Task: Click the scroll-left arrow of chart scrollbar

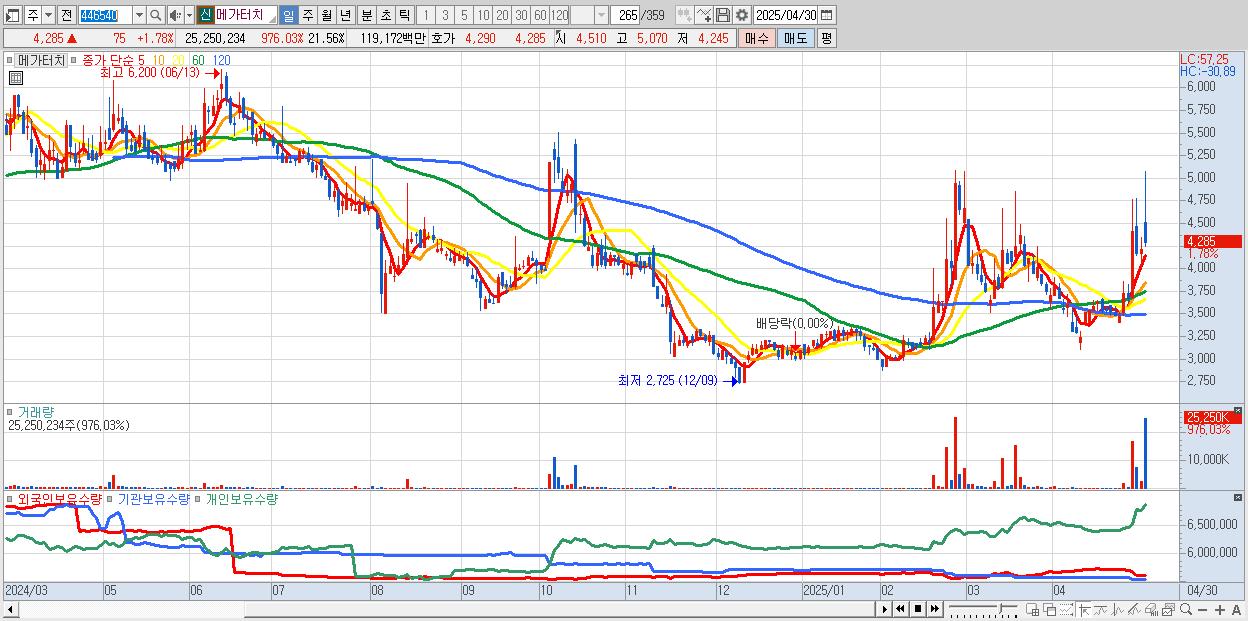Action: 11,609
